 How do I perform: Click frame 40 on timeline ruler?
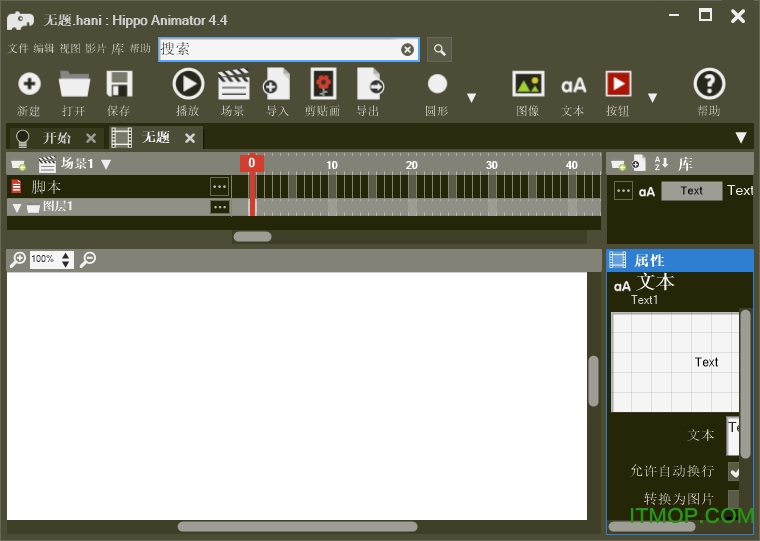coord(572,165)
